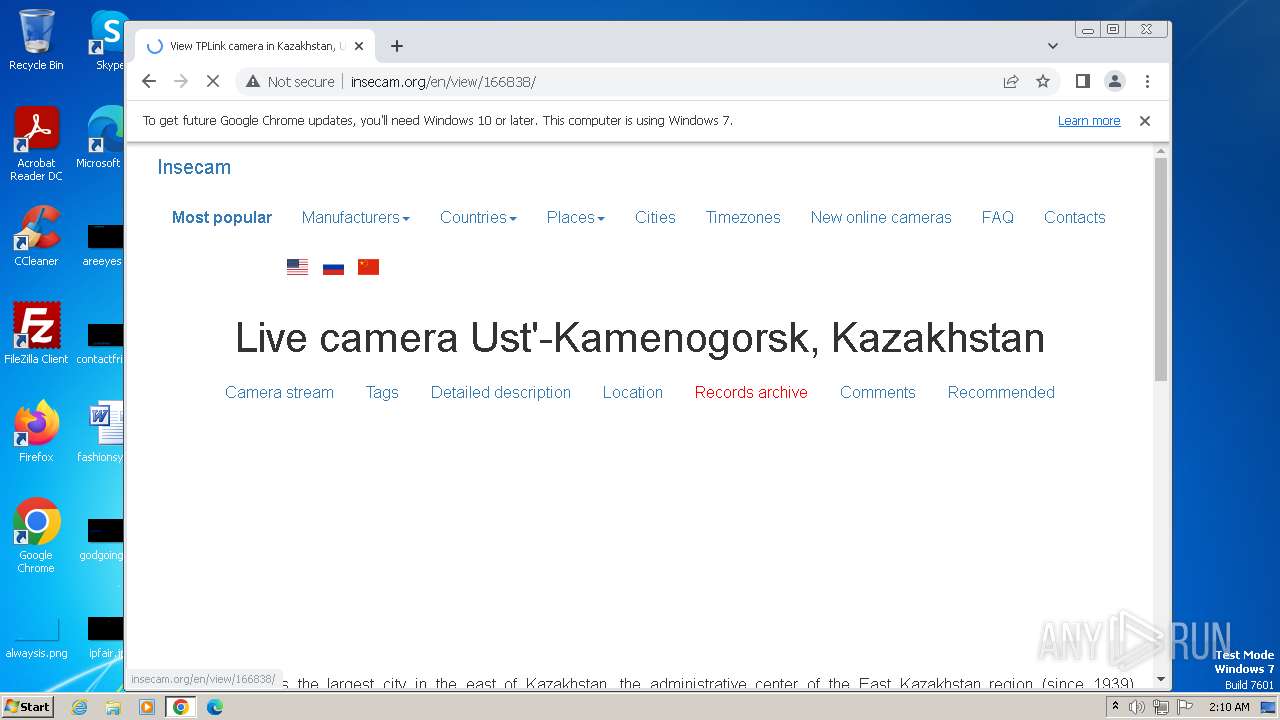Jump to Comments section
1280x720 pixels.
[x=878, y=392]
